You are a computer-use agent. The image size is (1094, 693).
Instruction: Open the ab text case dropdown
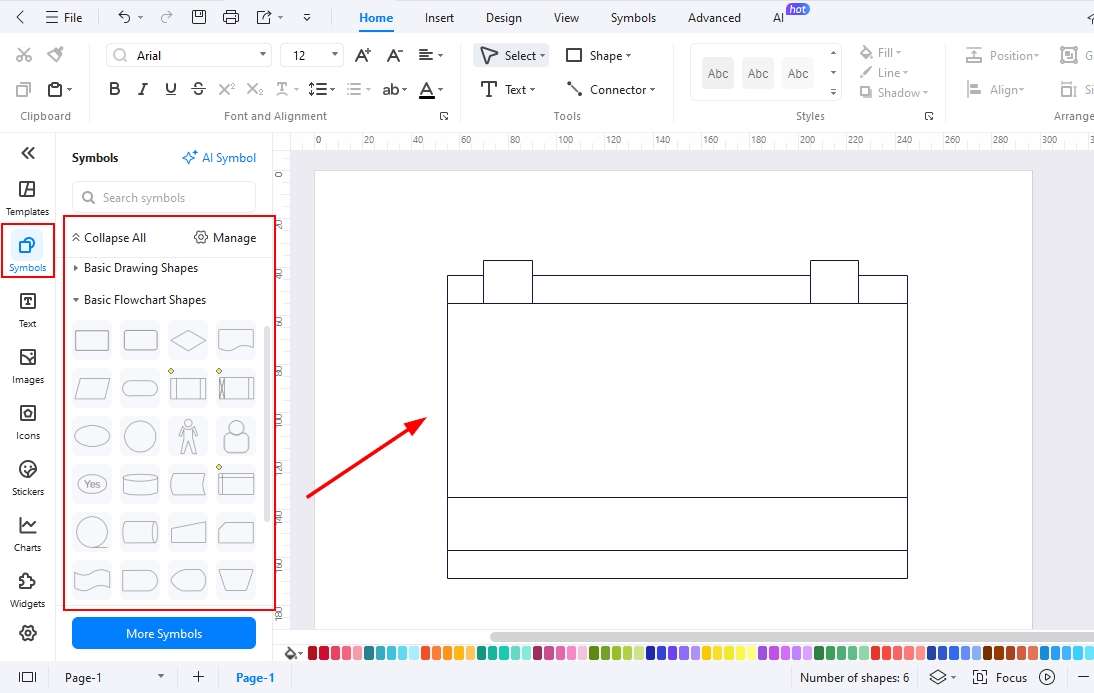point(394,89)
